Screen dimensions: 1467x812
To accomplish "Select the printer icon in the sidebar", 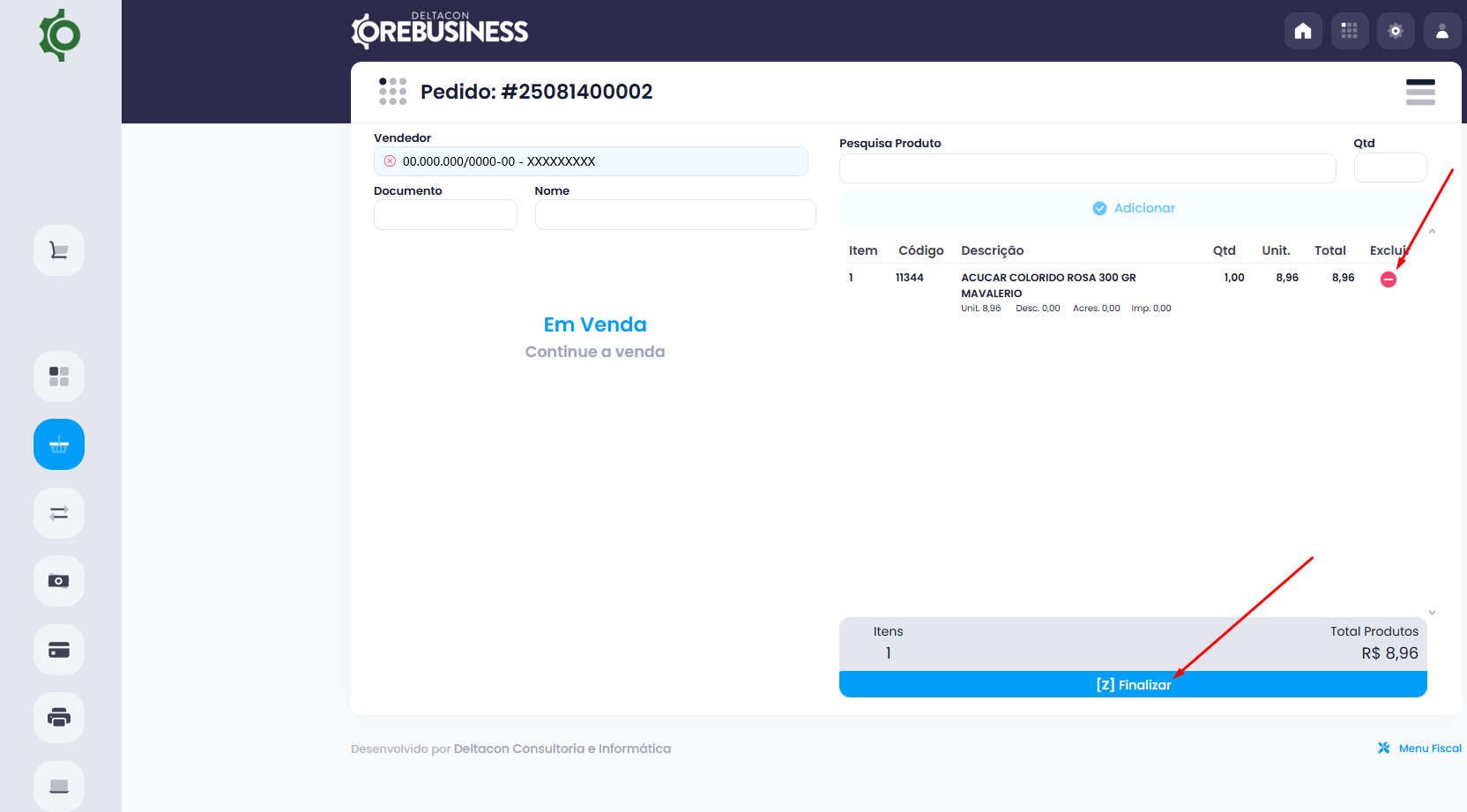I will pos(58,718).
